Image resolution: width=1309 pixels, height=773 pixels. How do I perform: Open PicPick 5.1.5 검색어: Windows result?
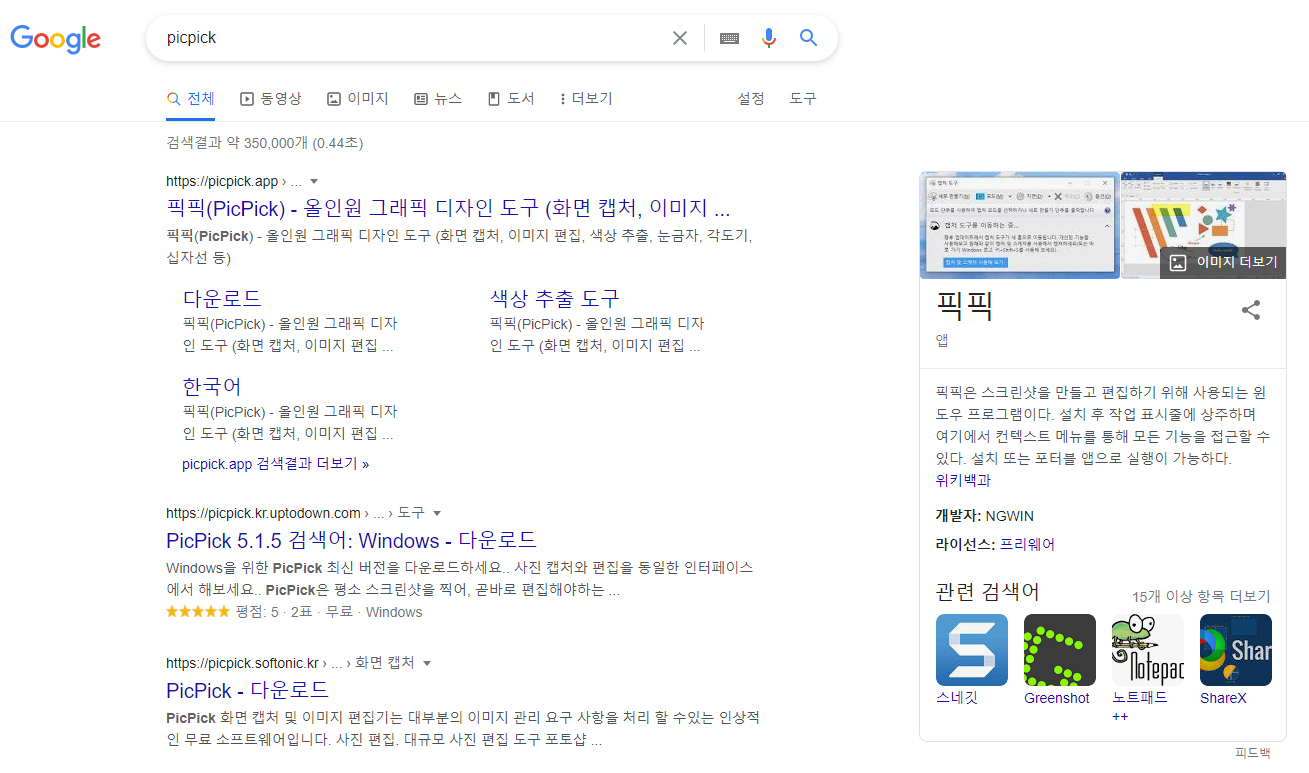coord(352,541)
